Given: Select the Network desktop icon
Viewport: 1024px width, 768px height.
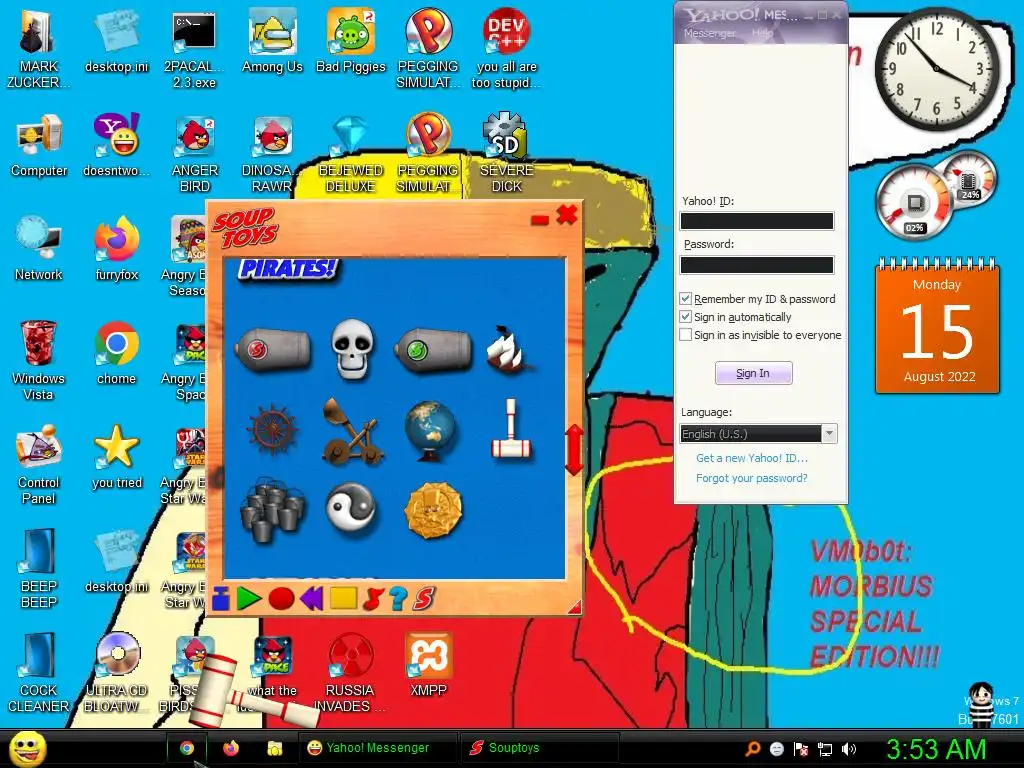Looking at the screenshot, I should pyautogui.click(x=39, y=249).
